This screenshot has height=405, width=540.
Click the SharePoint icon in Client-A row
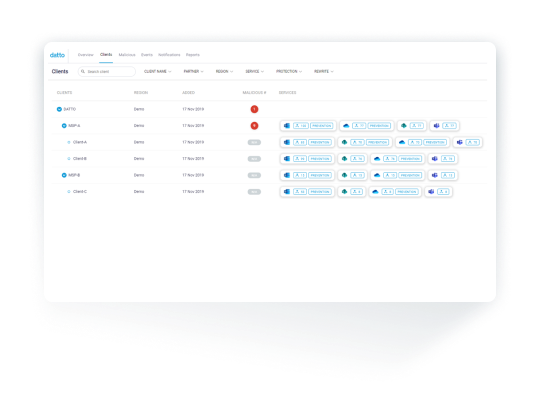[x=344, y=142]
